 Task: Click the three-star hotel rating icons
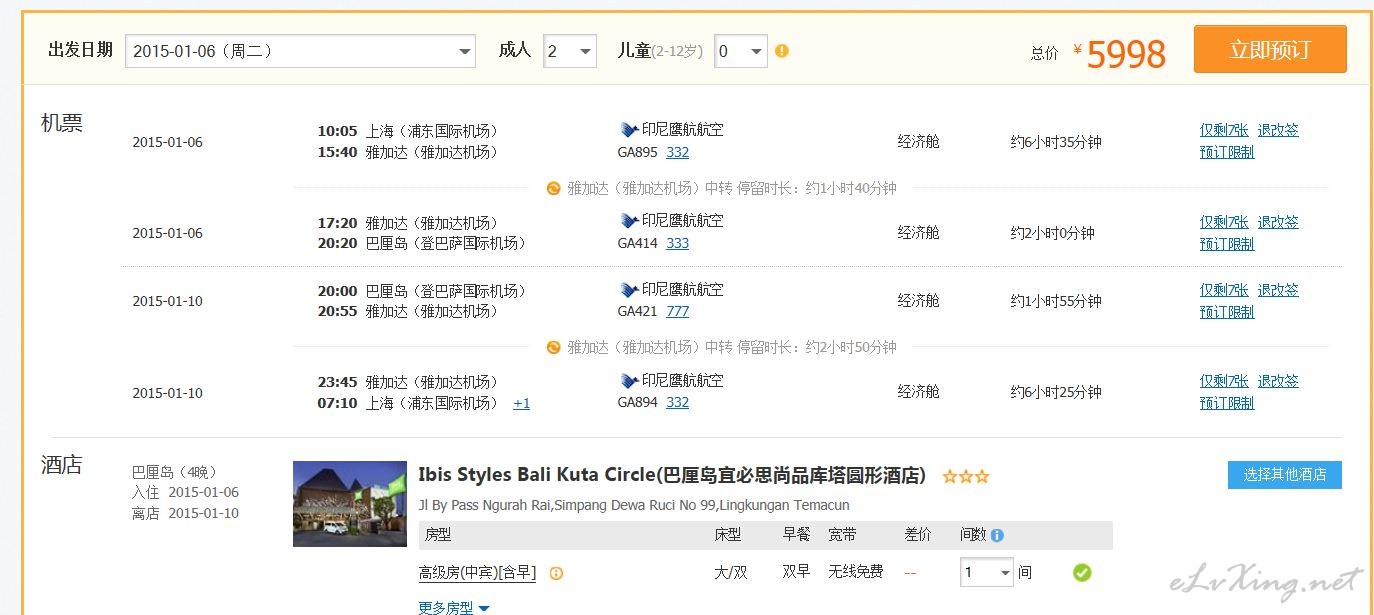click(x=966, y=477)
